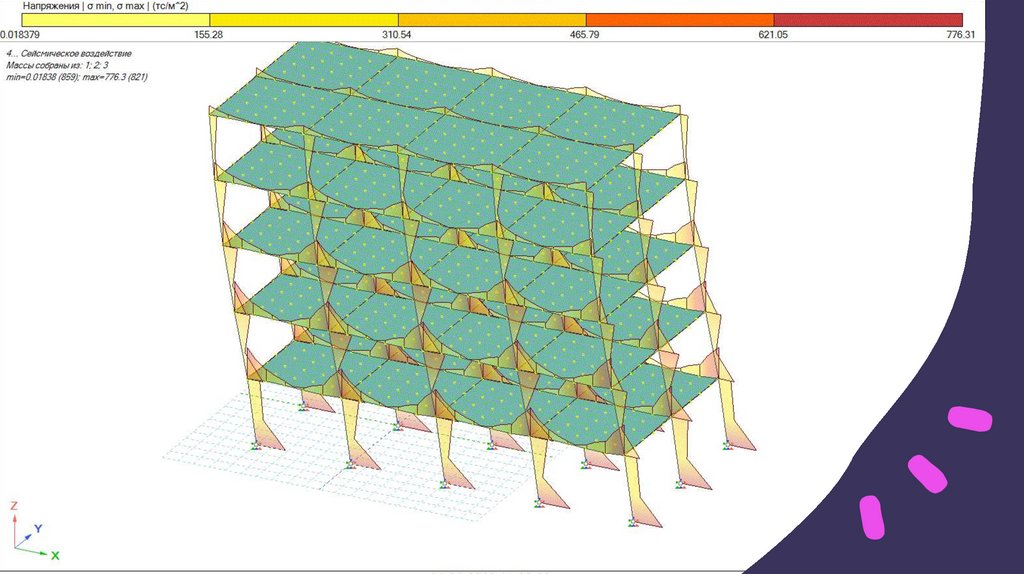Screen dimensions: 1024x574
Task: Click the Z axis label on triad
Action: pos(14,506)
